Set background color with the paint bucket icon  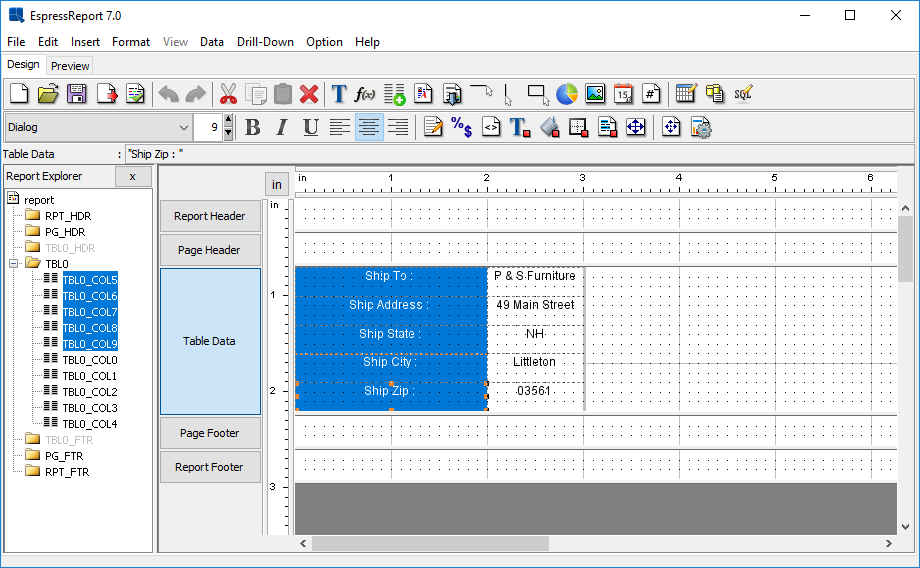(x=549, y=127)
